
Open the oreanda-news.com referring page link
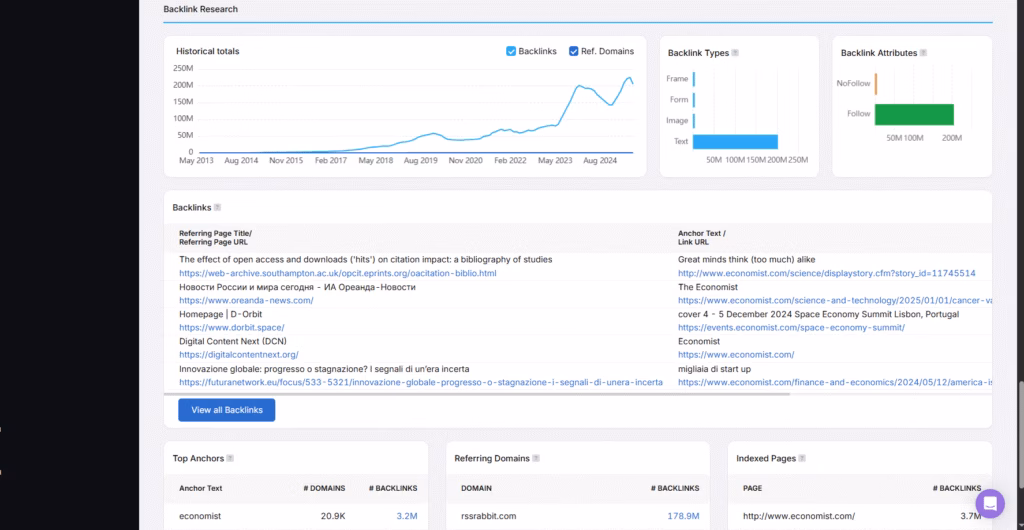click(x=246, y=300)
